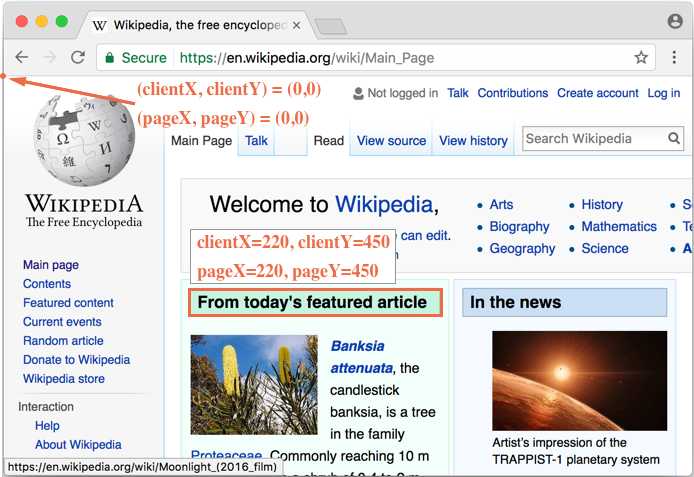Open the Help sidebar link
Image resolution: width=694 pixels, height=477 pixels.
click(47, 426)
